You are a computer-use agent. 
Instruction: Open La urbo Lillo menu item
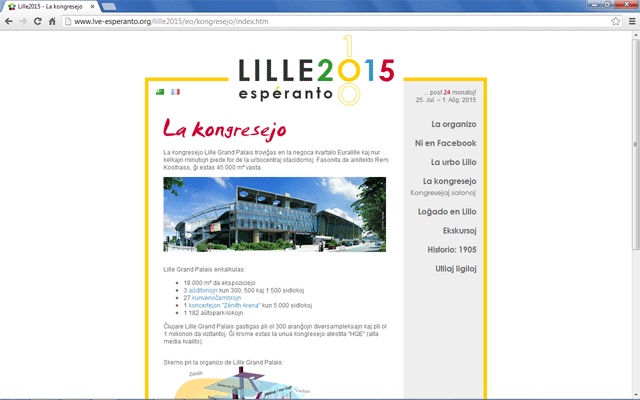tap(453, 162)
